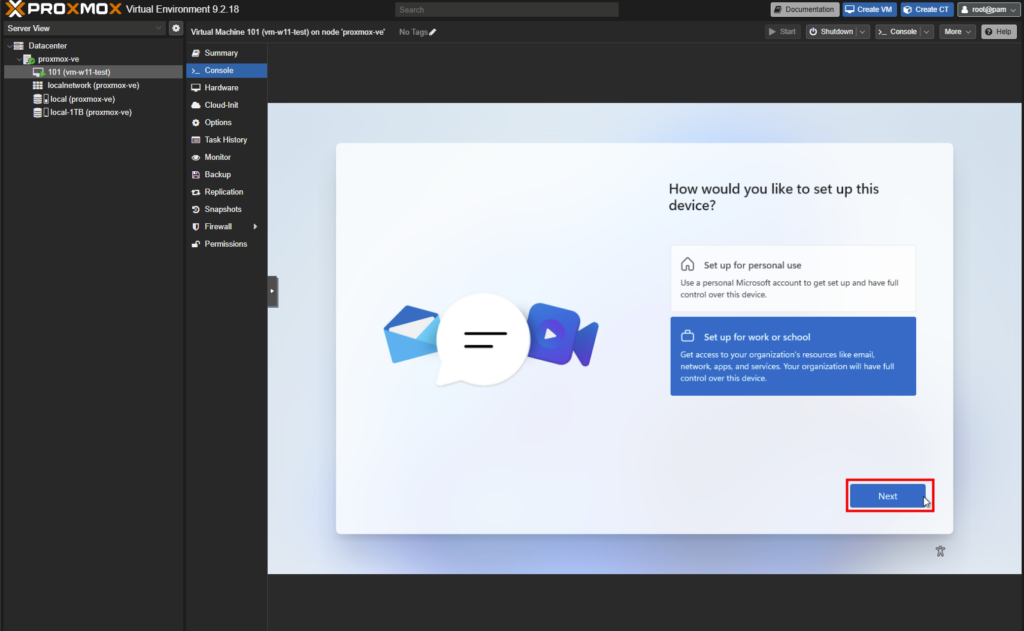Image resolution: width=1024 pixels, height=631 pixels.
Task: Click the Documentation button
Action: (x=805, y=9)
